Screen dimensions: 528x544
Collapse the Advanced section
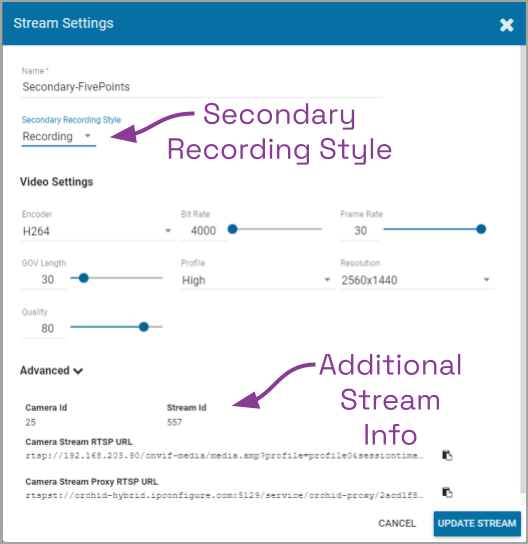[51, 371]
